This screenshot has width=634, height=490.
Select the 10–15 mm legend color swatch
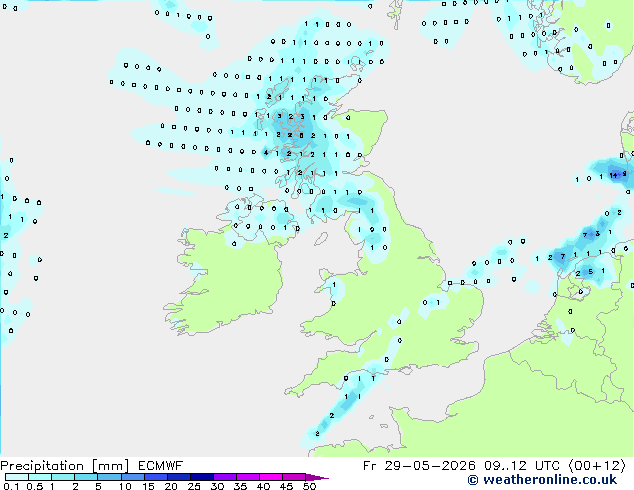(132, 477)
